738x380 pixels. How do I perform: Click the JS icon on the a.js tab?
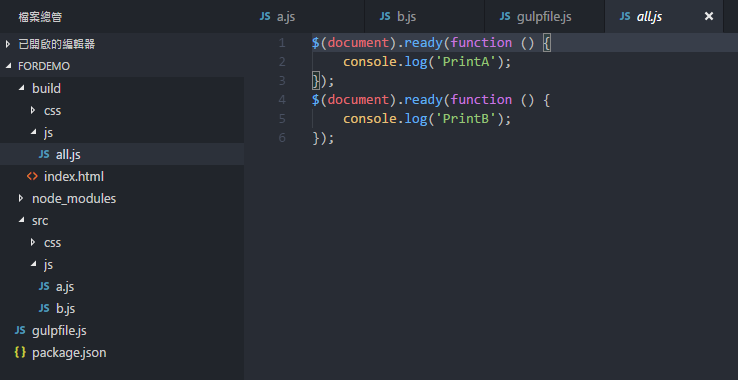pyautogui.click(x=265, y=16)
